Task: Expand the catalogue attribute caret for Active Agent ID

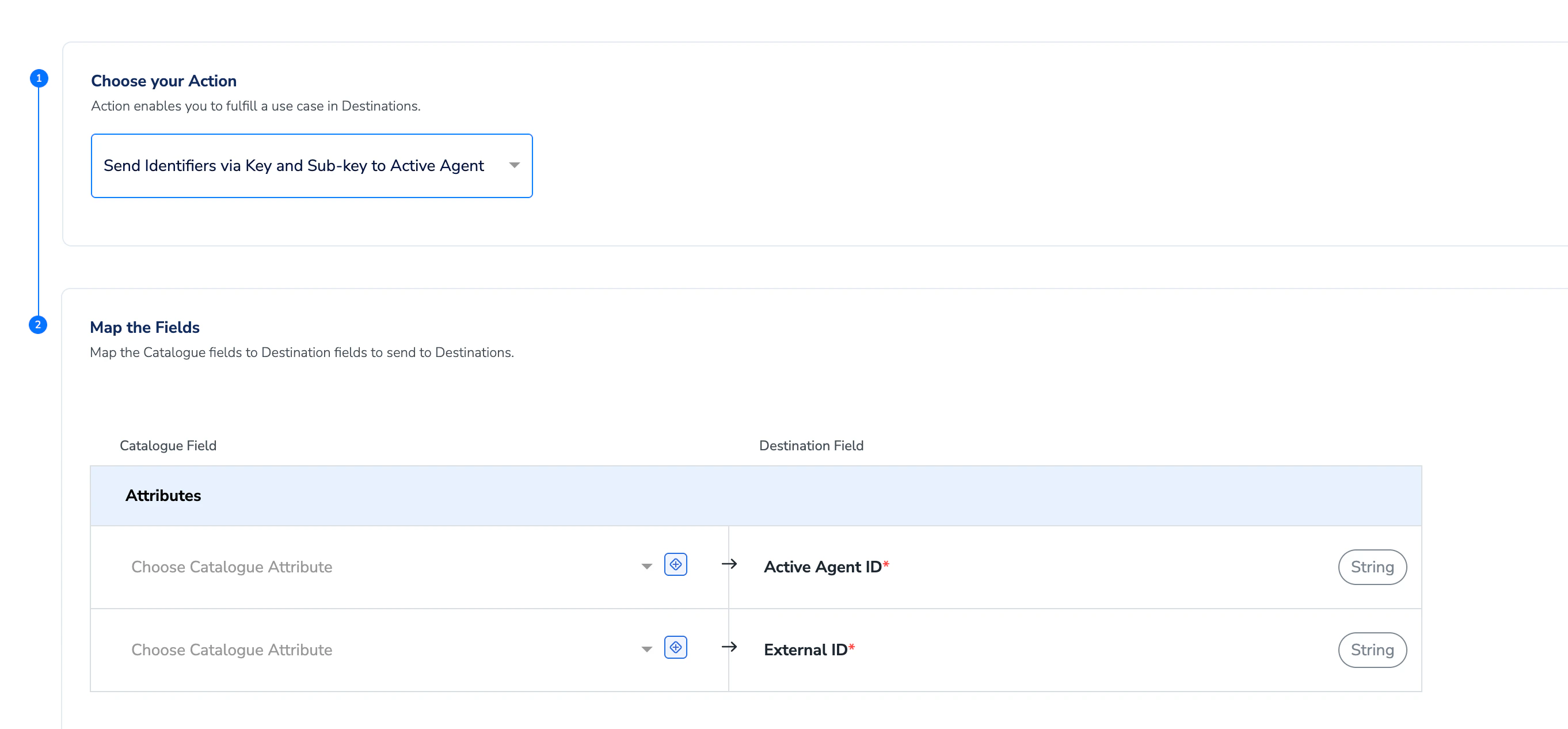Action: click(x=646, y=567)
